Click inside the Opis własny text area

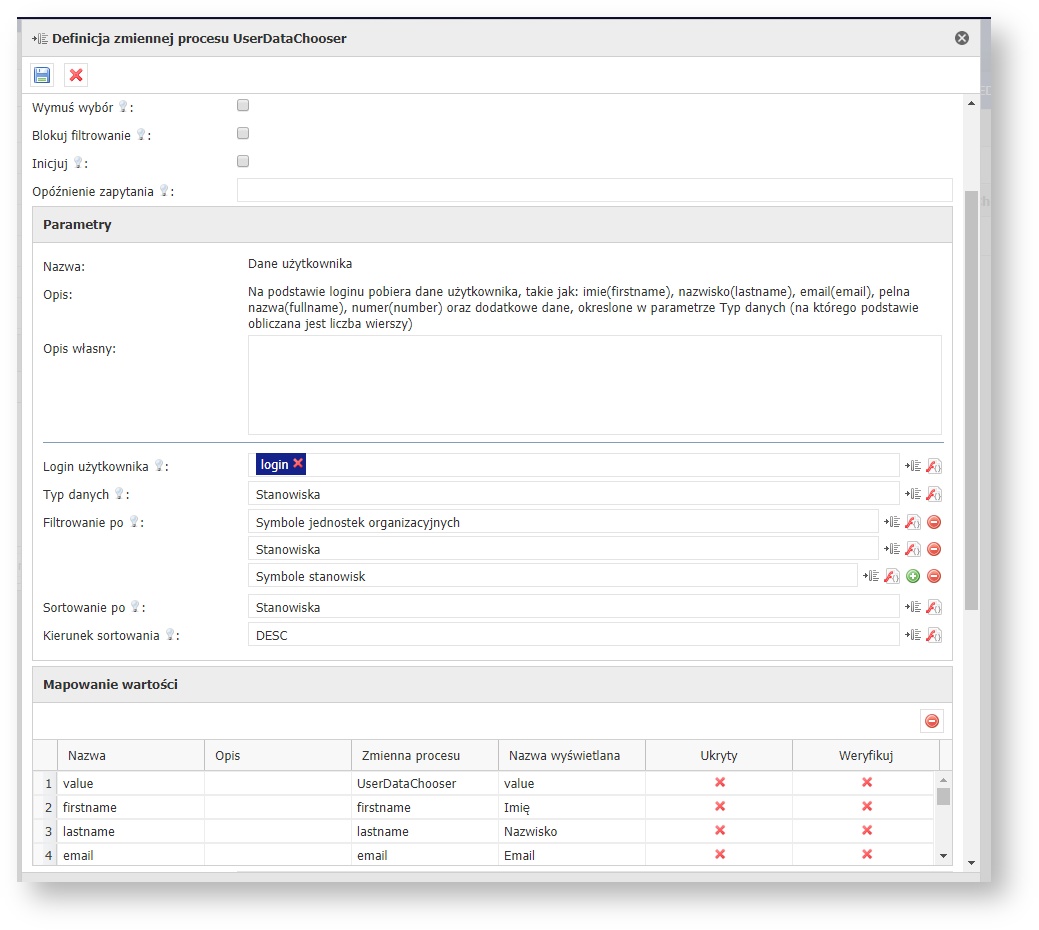coord(594,384)
